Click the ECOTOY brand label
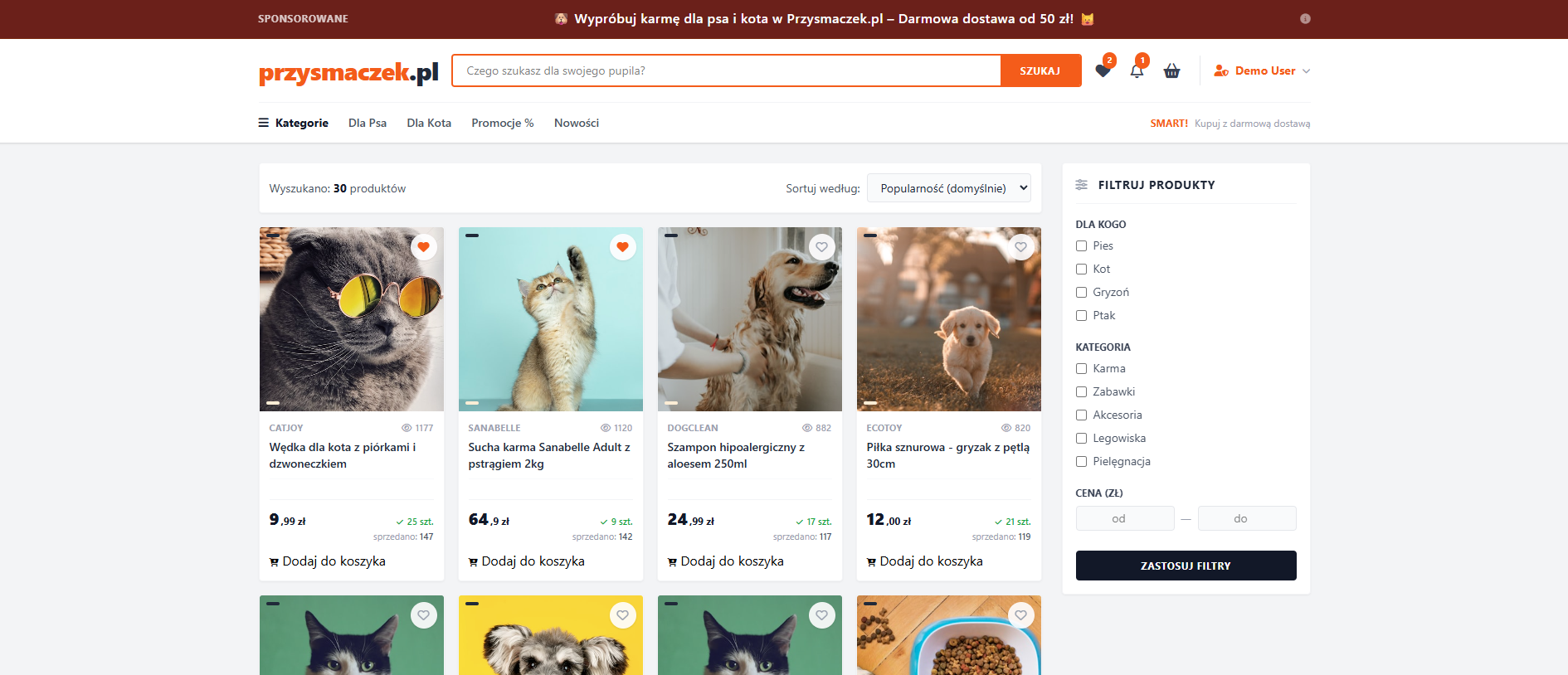This screenshot has height=675, width=1568. pos(884,428)
